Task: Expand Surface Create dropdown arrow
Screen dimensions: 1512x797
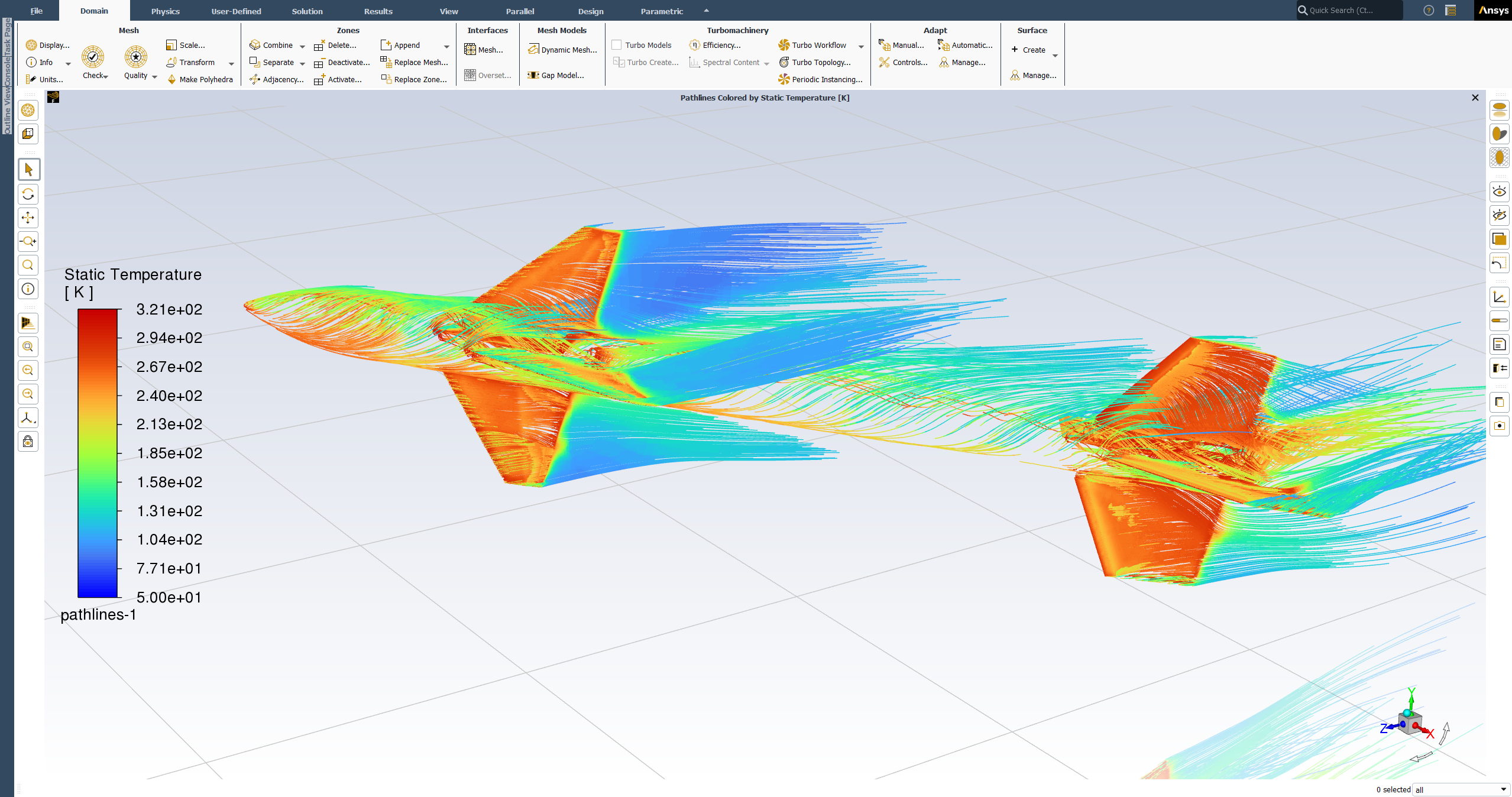Action: tap(1055, 56)
